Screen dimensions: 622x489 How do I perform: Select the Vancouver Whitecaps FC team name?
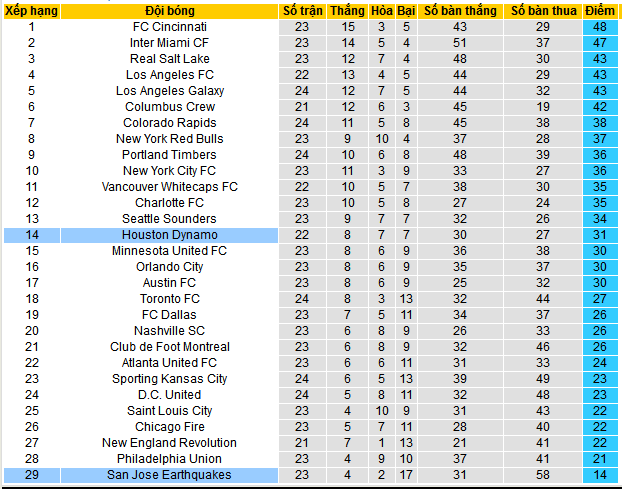[x=169, y=187]
